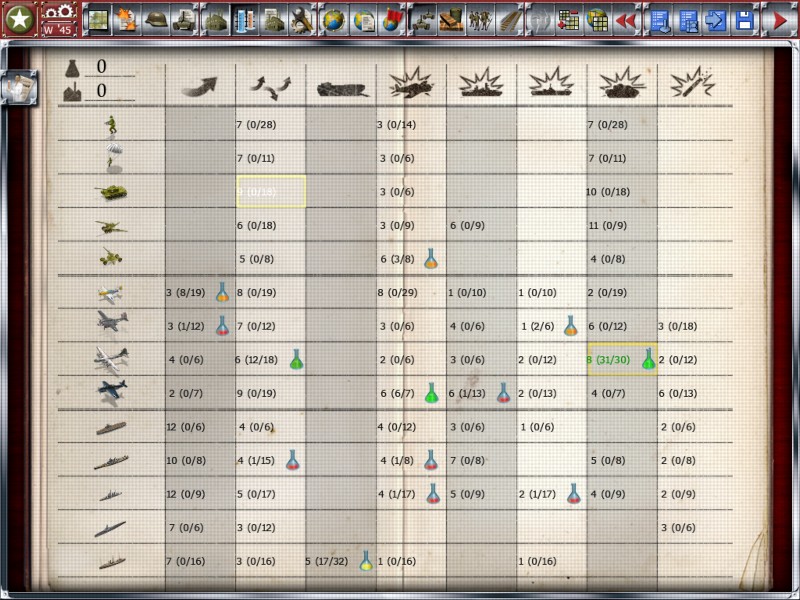The image size is (800, 600).
Task: Click the green flask beside 6 (12/18)
Action: 296,359
